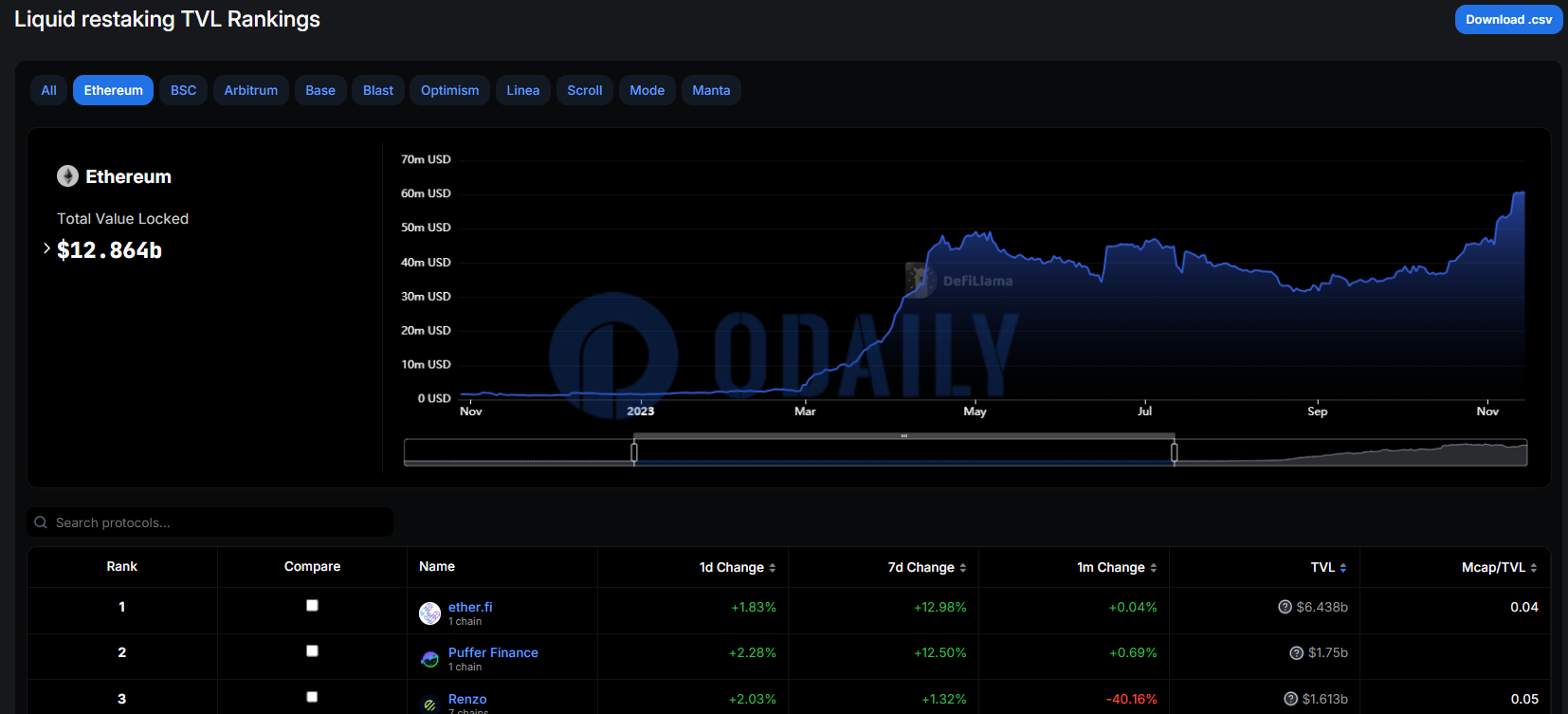Tick the compare checkbox for ether.fi
Viewport: 1568px width, 714px height.
[x=312, y=605]
